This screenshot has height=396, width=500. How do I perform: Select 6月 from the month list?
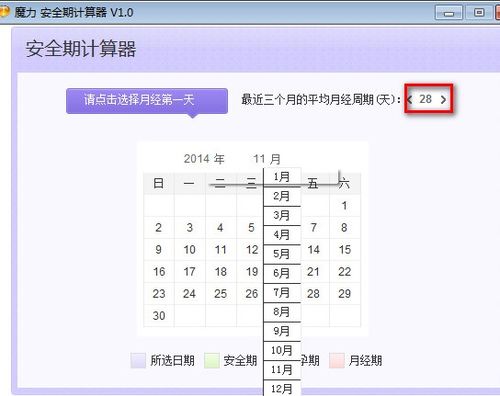(282, 273)
